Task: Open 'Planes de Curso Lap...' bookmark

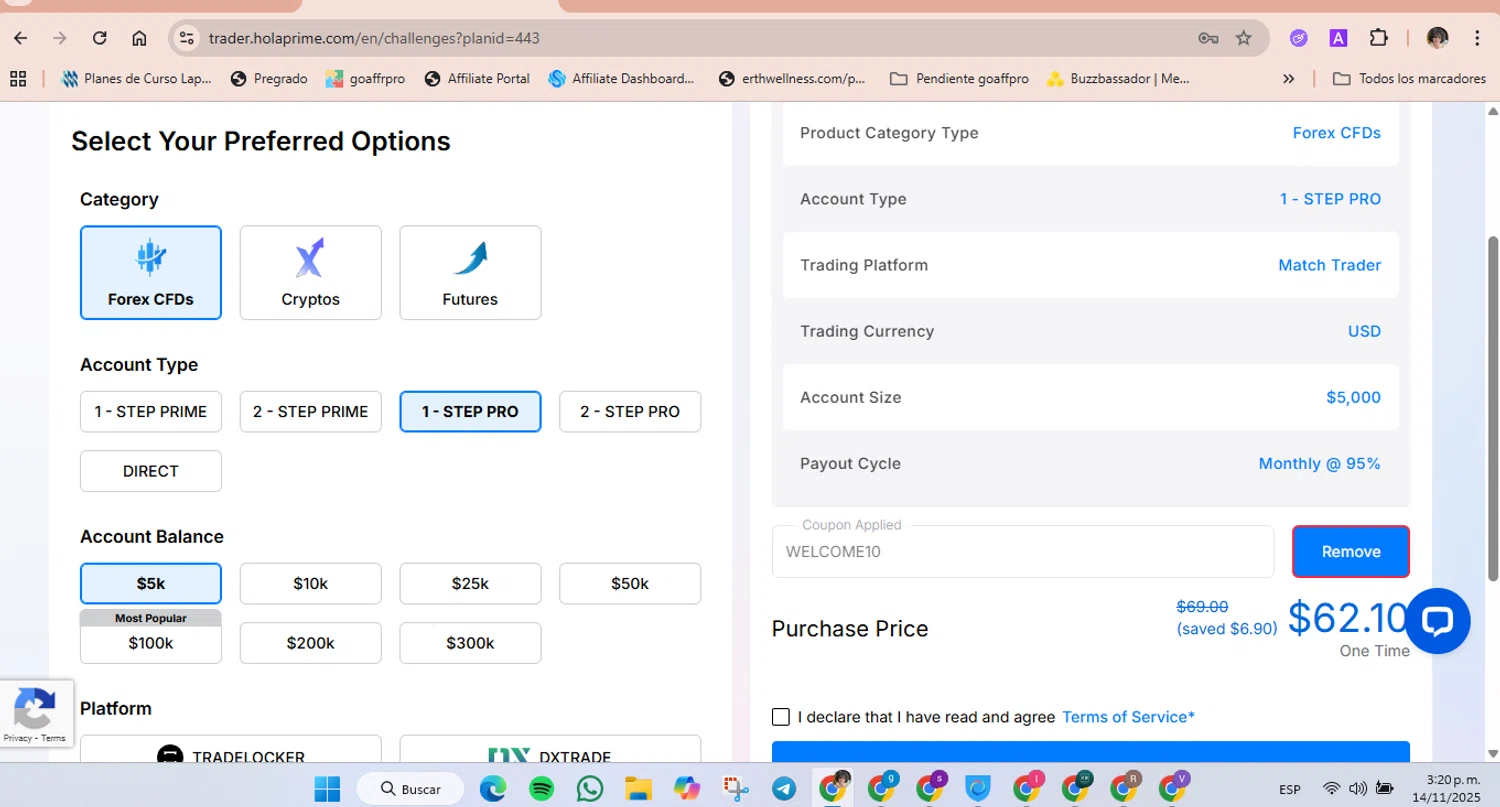Action: (136, 78)
